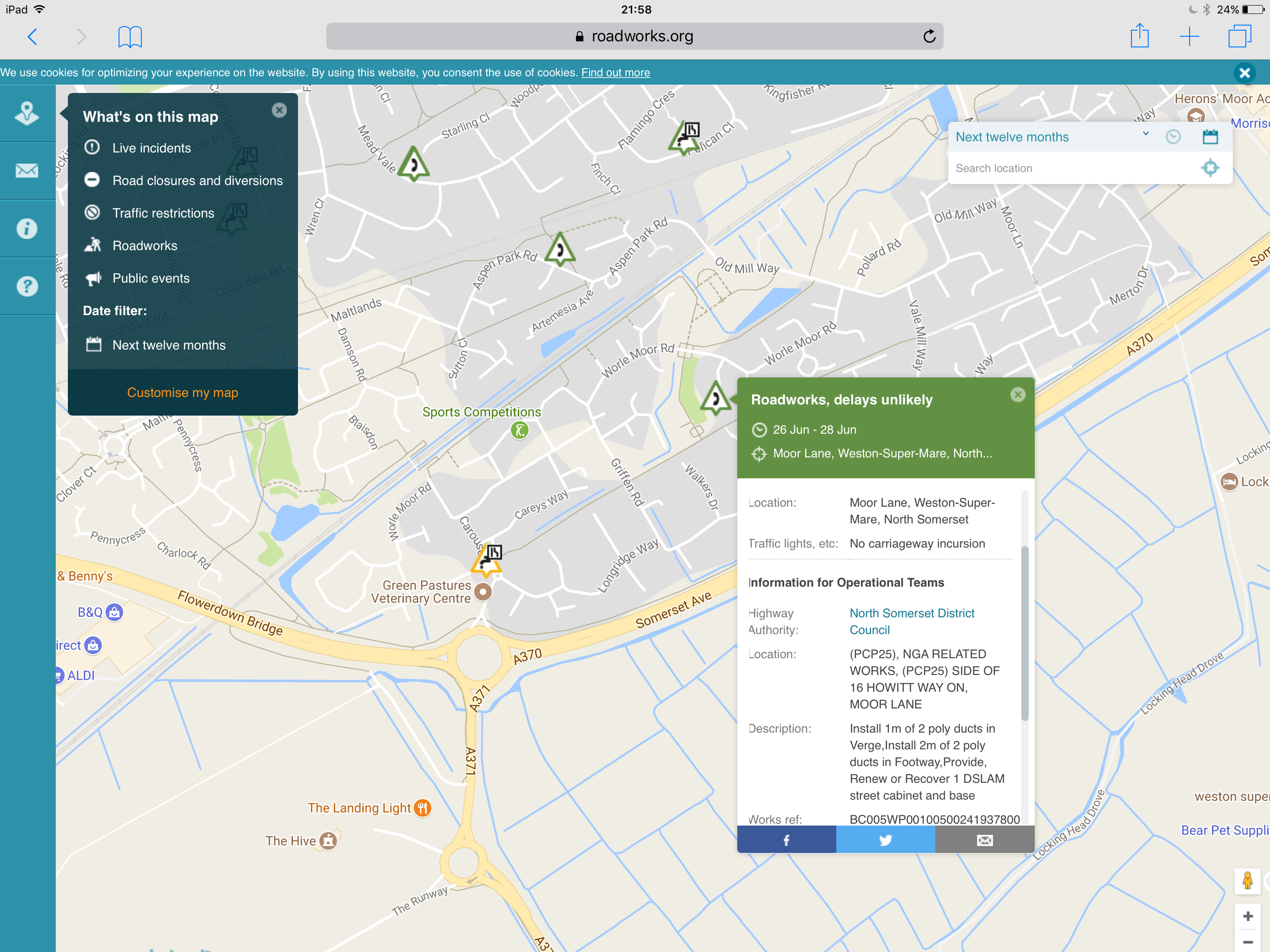
Task: Select the yellow marker near Carousel
Action: pos(487,561)
